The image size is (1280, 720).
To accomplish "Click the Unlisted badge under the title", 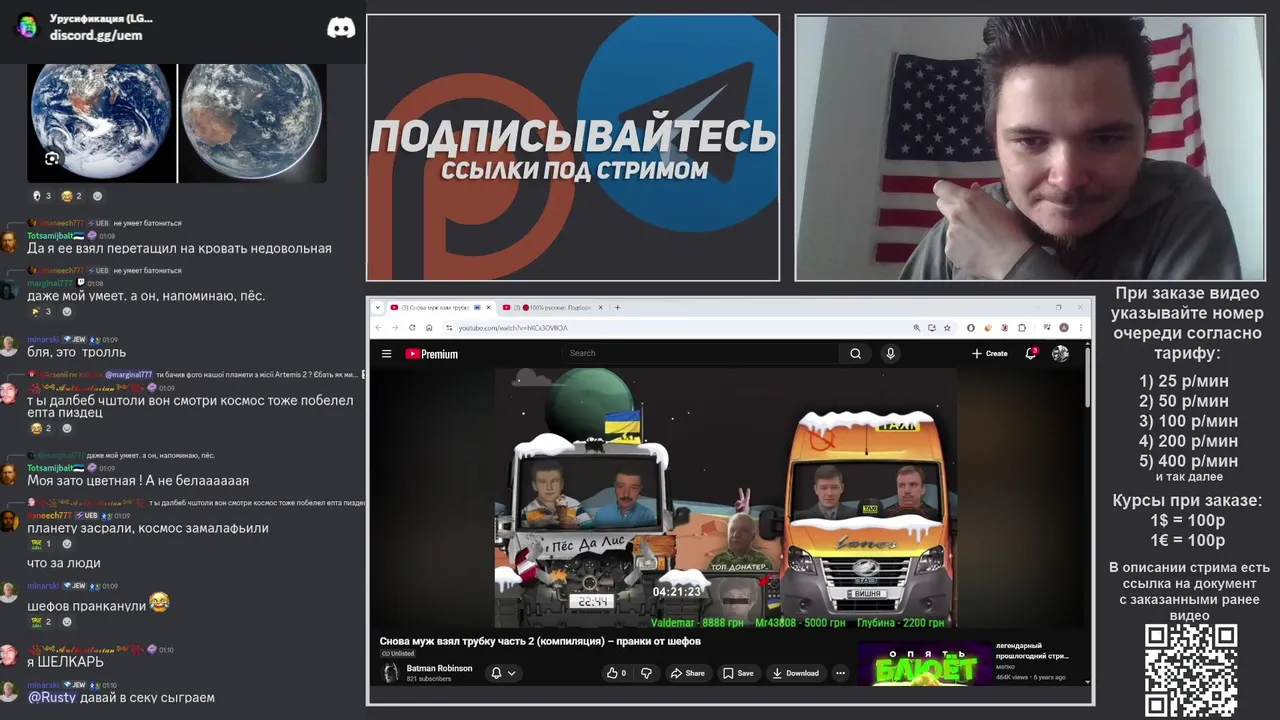I will (x=398, y=654).
